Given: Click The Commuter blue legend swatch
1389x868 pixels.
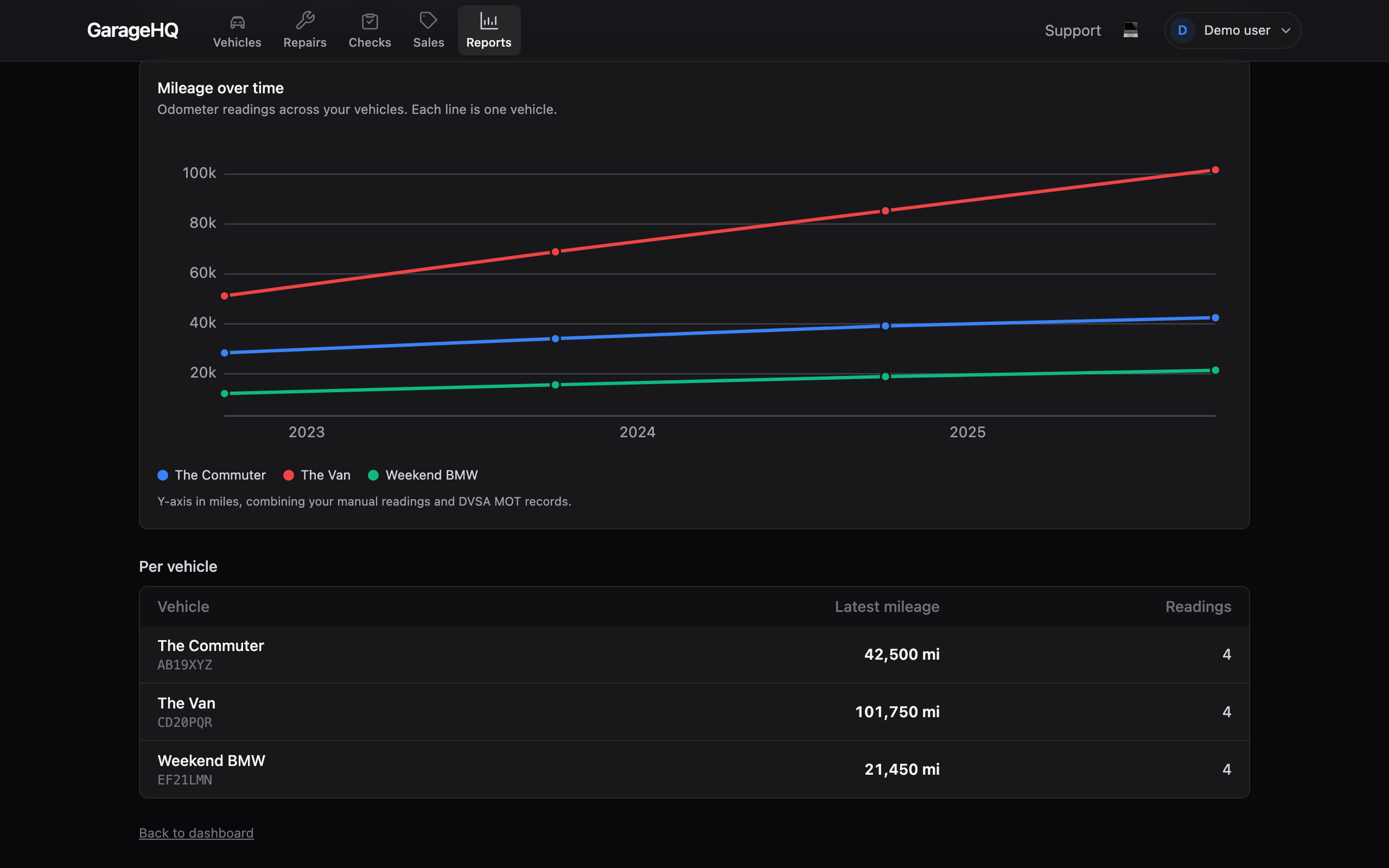Looking at the screenshot, I should pos(163,475).
